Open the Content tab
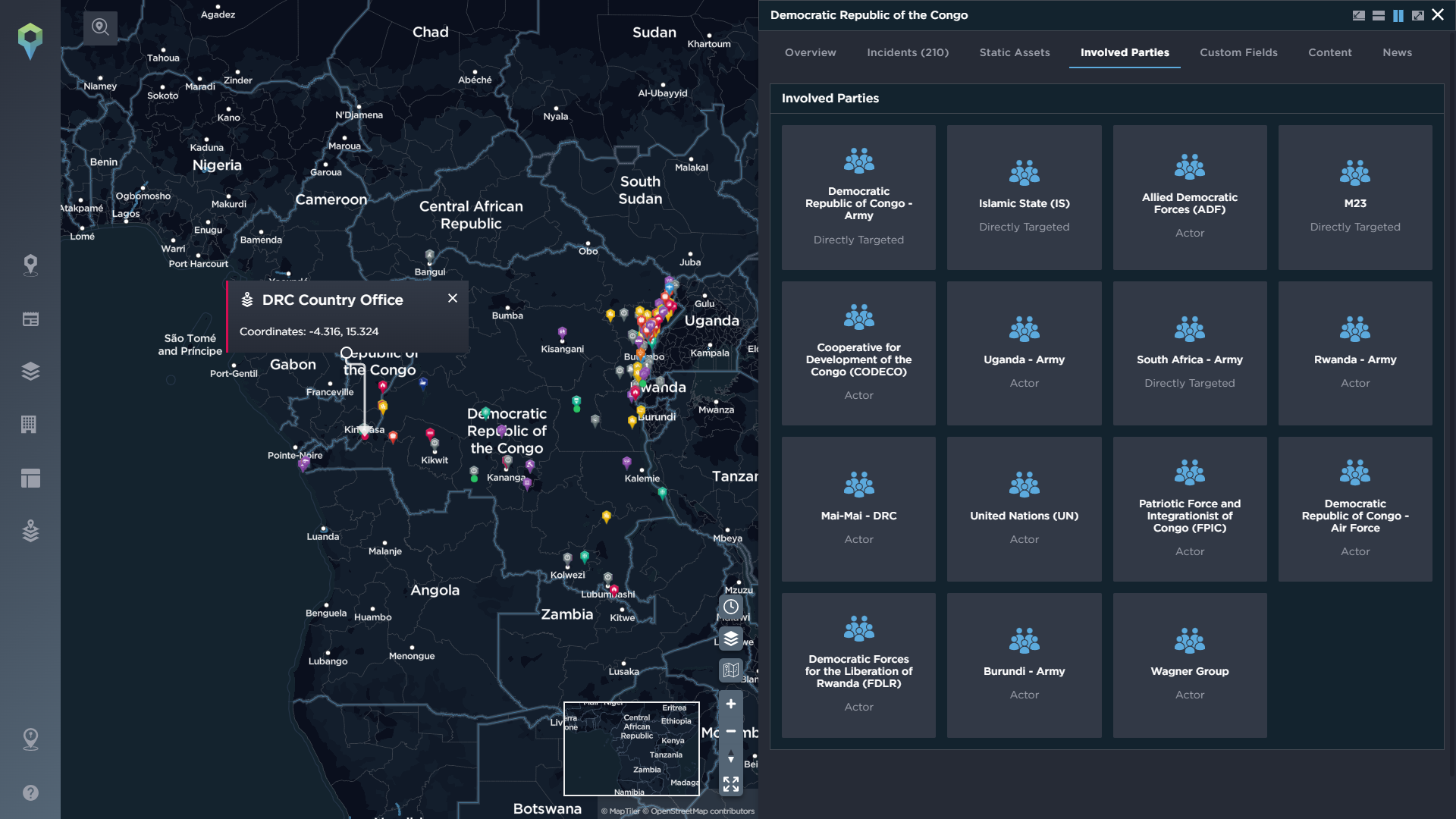The height and width of the screenshot is (819, 1456). [1330, 52]
